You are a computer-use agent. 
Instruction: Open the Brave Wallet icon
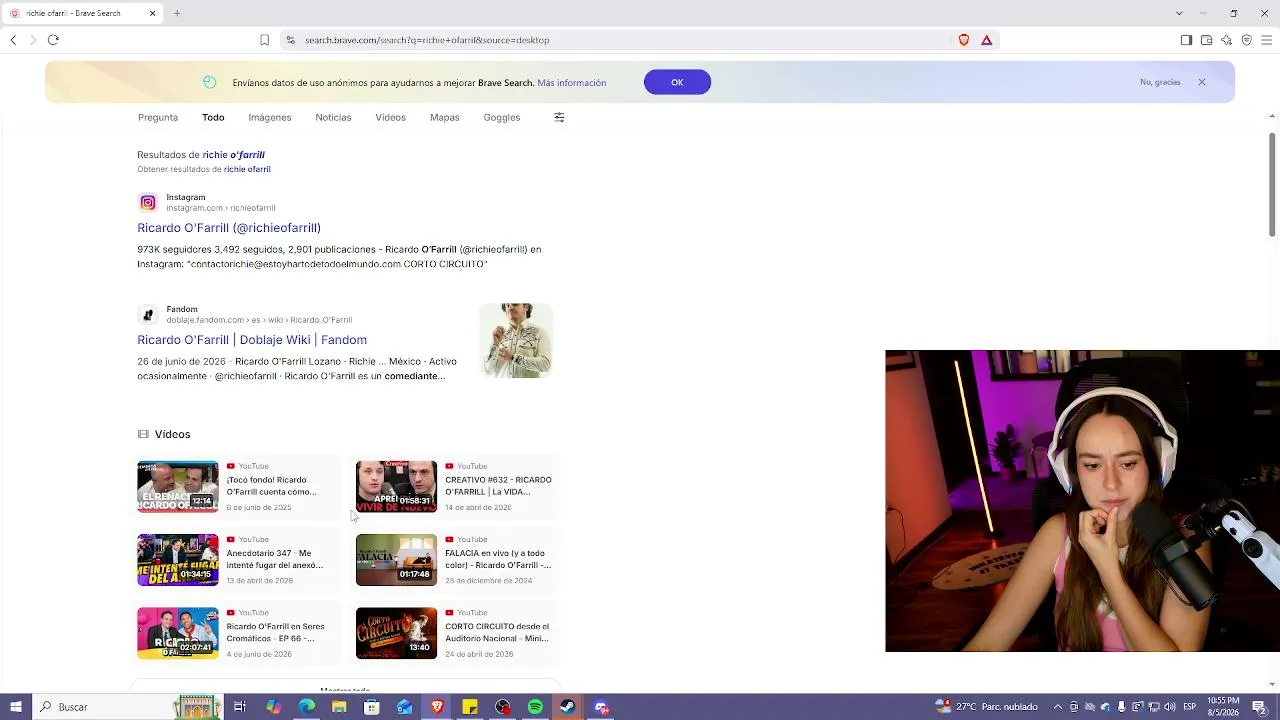(x=1206, y=40)
